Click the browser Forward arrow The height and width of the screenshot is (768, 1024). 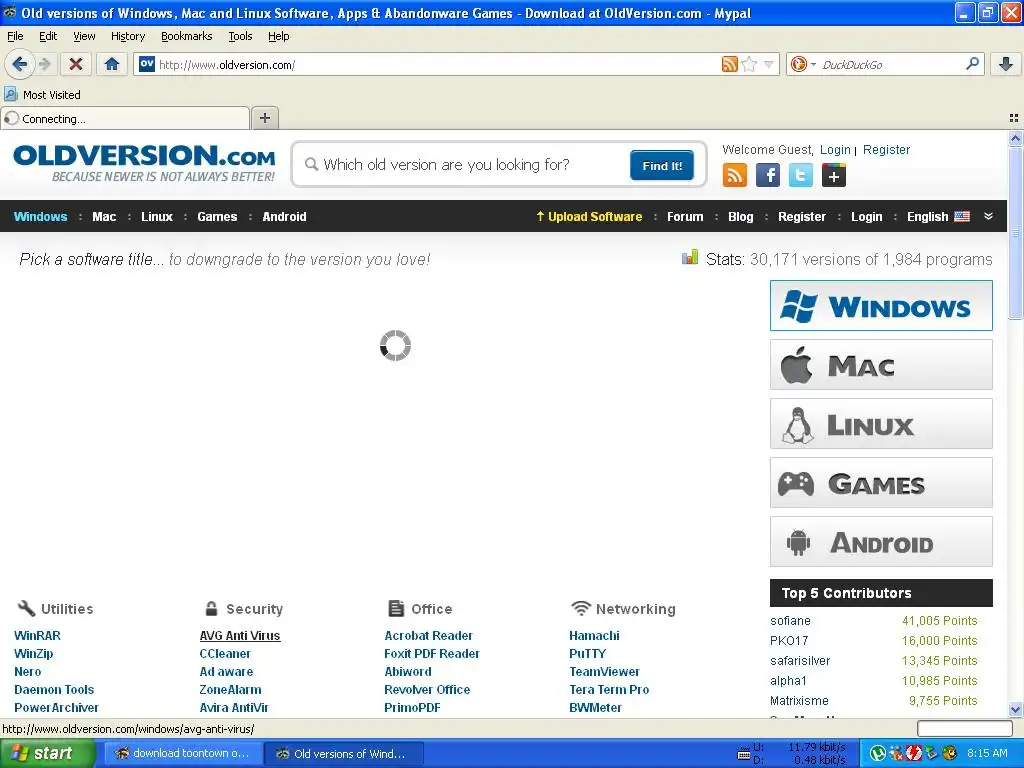44,64
